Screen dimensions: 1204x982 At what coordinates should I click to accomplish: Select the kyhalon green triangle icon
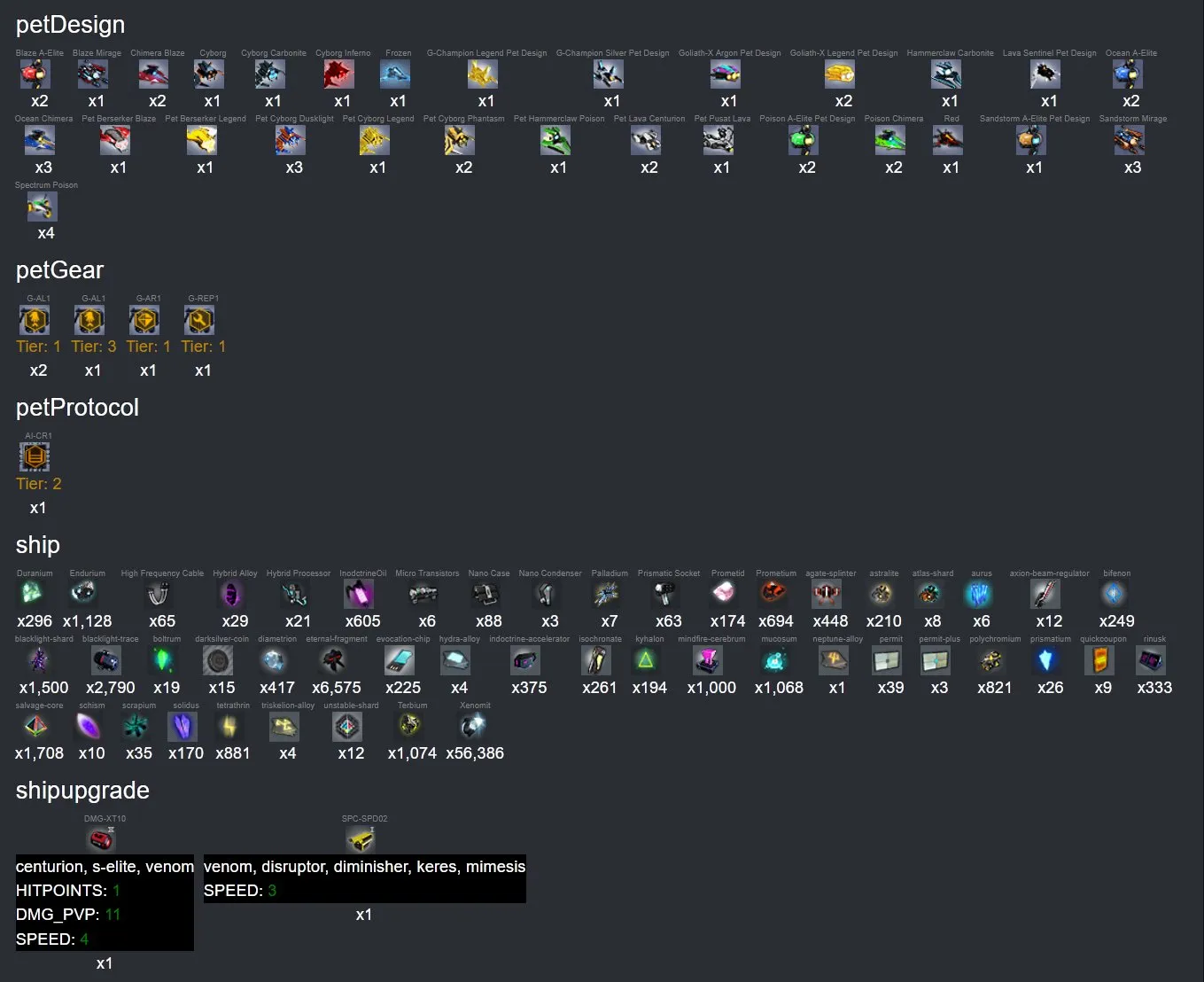pyautogui.click(x=646, y=660)
